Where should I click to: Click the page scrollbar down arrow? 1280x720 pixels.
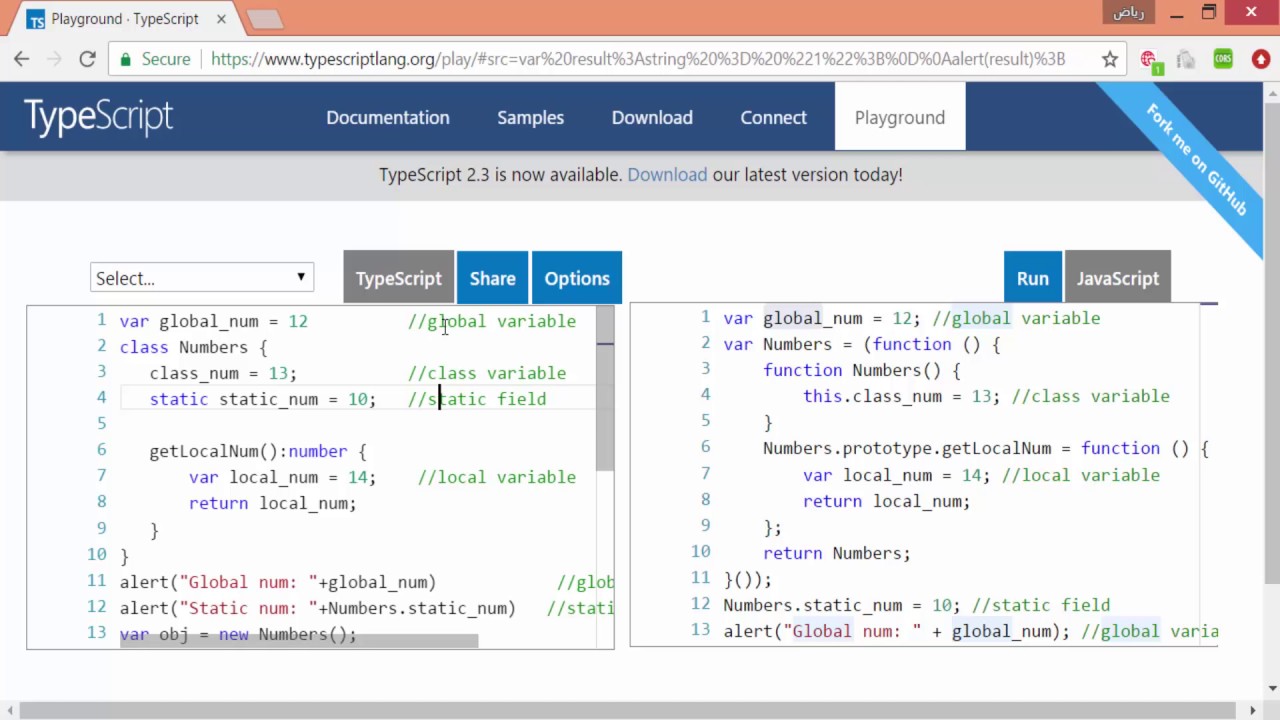click(x=1271, y=687)
